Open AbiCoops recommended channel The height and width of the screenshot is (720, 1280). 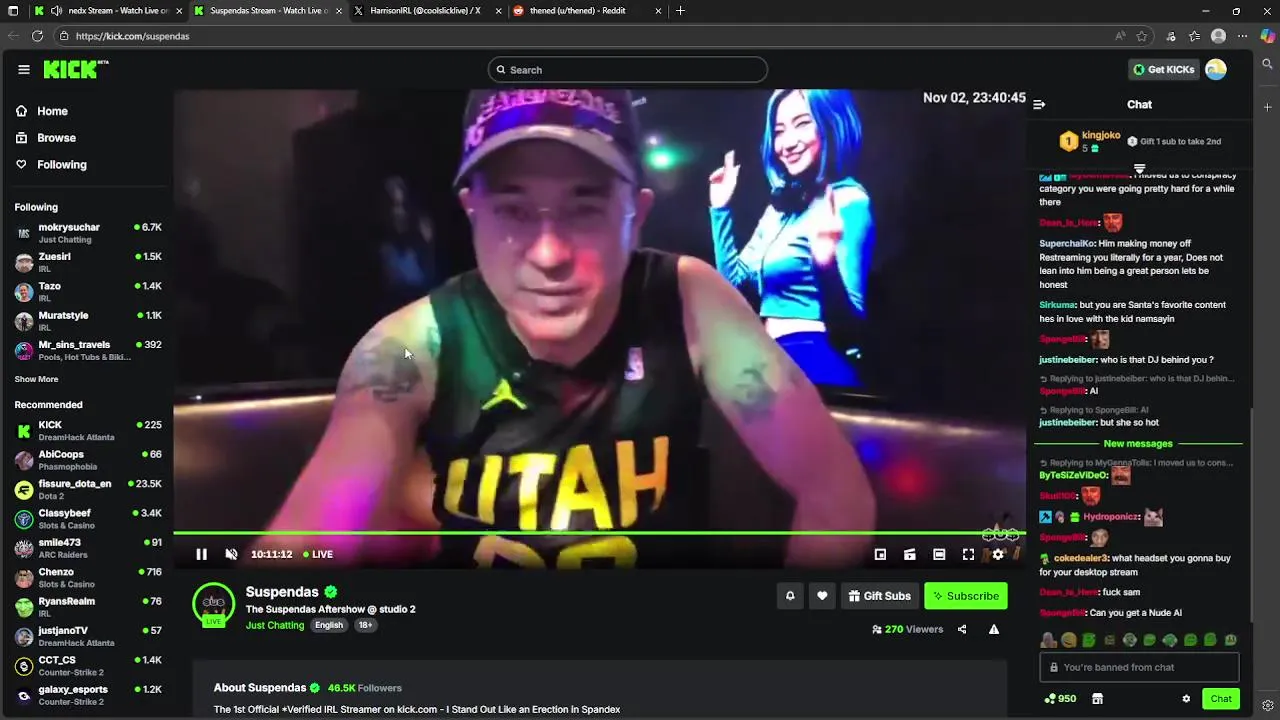(88, 460)
